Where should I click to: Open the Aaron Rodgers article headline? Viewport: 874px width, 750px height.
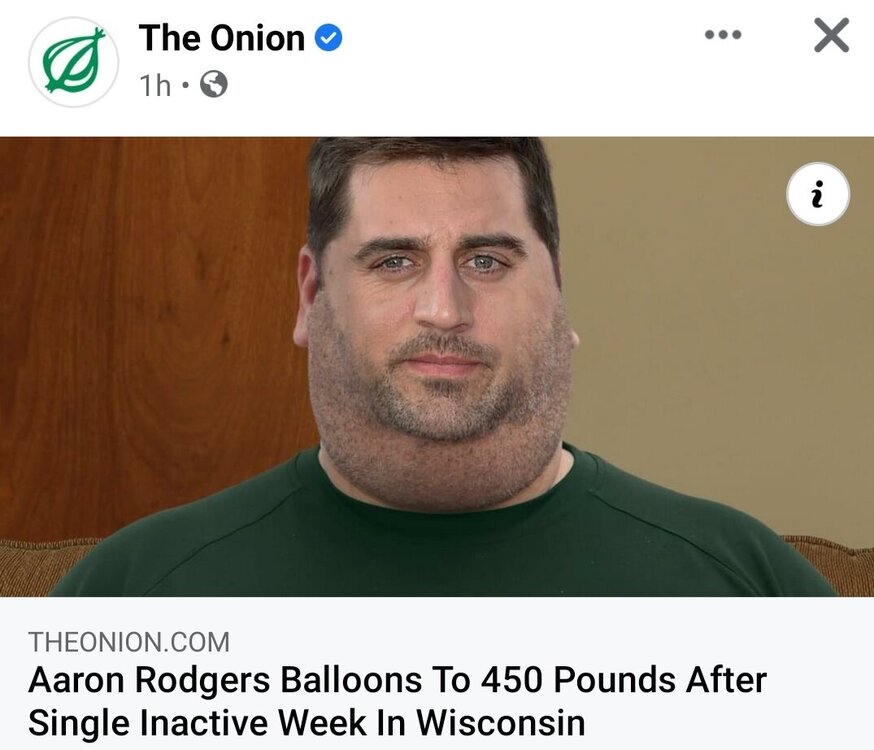[x=397, y=701]
